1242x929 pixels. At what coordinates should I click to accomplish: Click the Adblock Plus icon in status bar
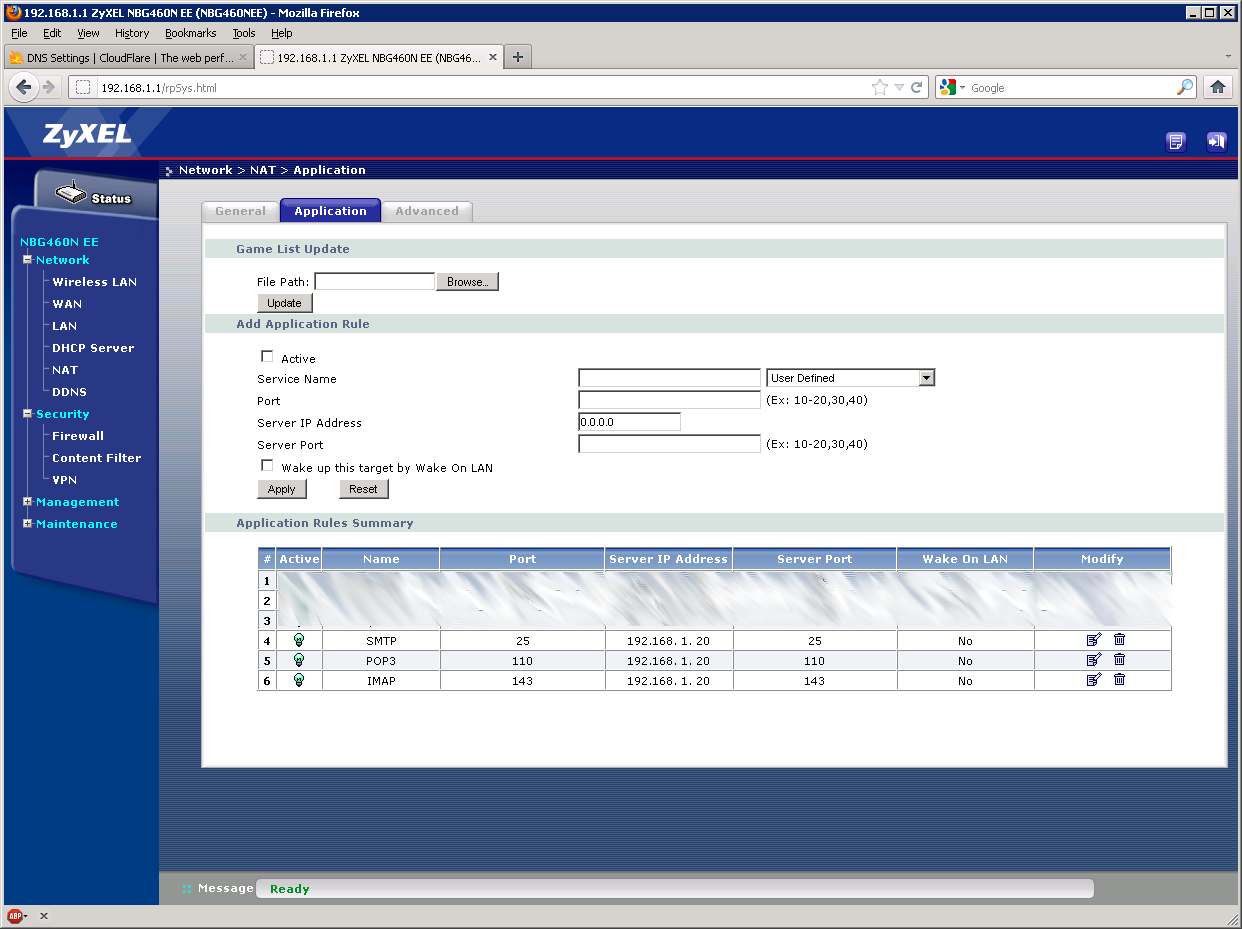pos(15,915)
